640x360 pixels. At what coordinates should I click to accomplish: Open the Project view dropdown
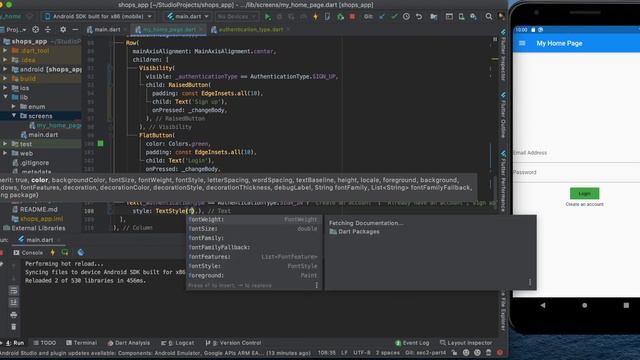point(14,29)
